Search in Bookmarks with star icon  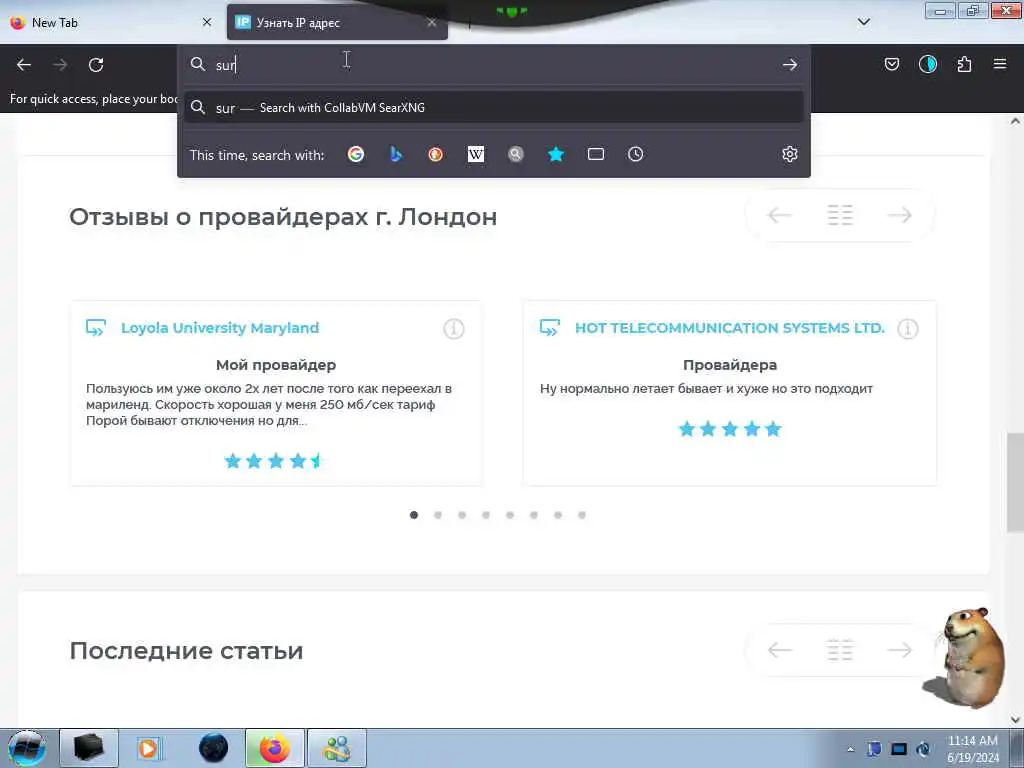(x=556, y=154)
